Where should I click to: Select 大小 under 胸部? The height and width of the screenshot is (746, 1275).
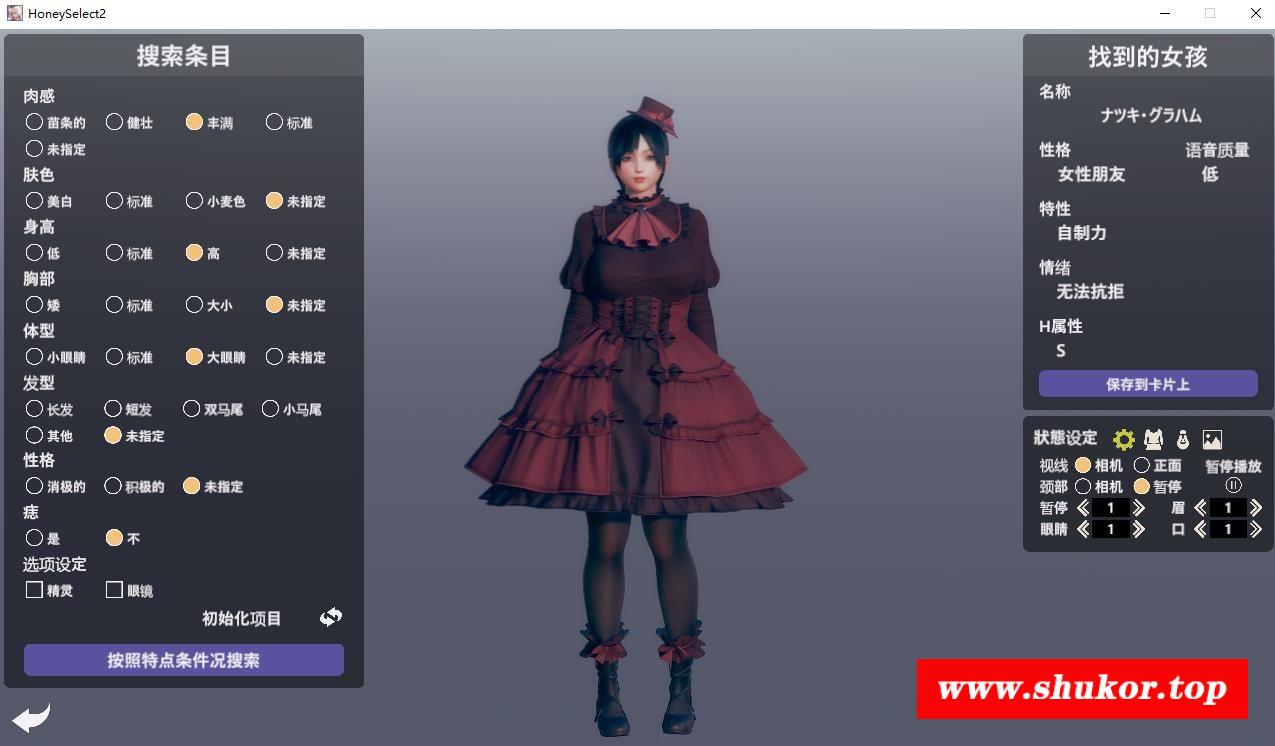(x=194, y=304)
